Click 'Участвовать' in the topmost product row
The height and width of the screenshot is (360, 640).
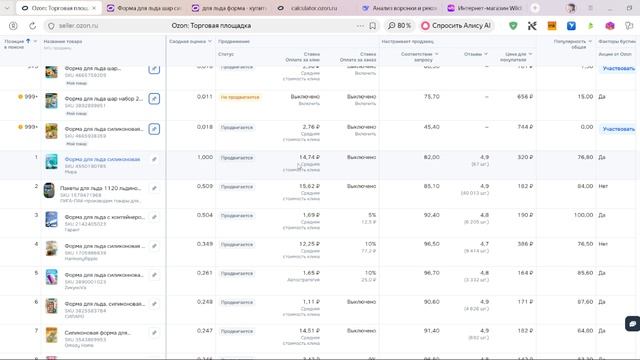point(618,69)
